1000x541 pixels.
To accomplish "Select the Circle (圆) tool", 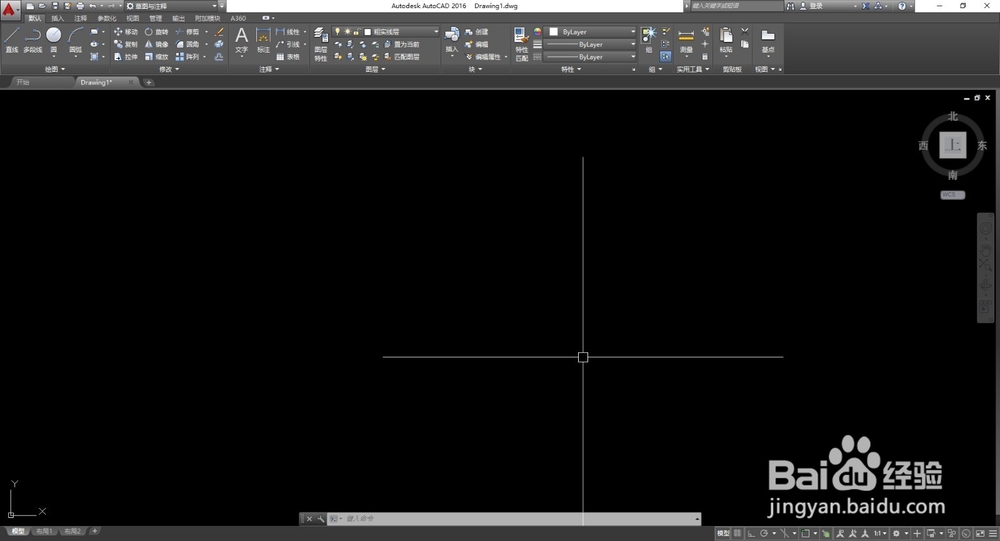I will coord(54,40).
